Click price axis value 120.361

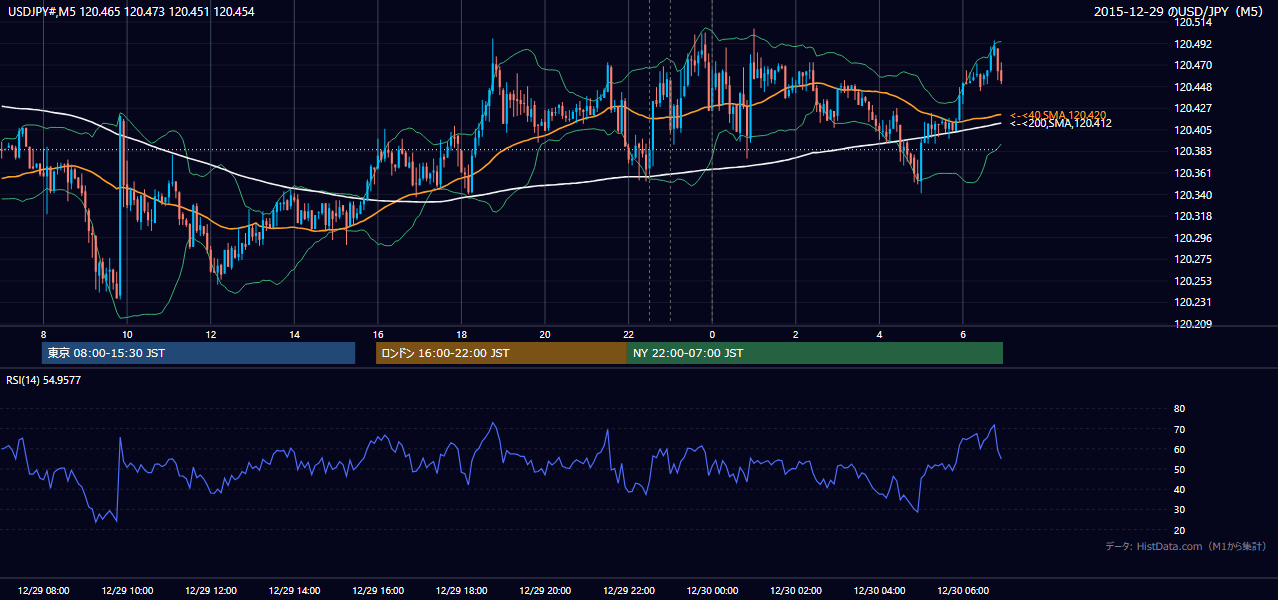pos(1192,173)
